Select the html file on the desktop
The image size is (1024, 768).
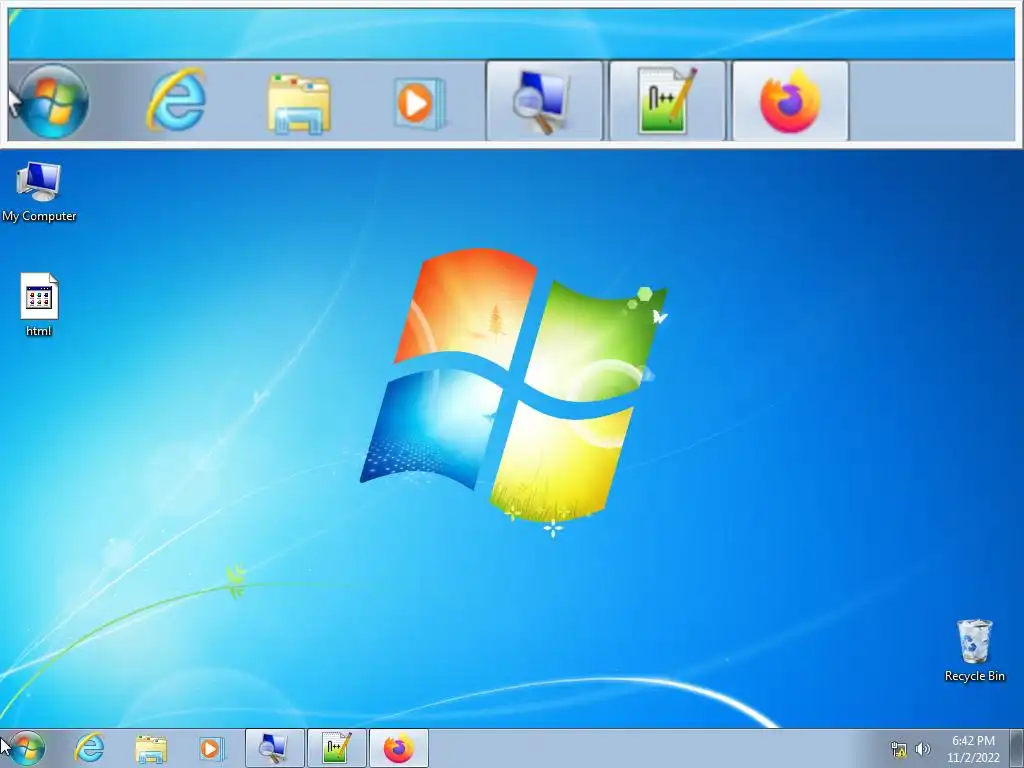pyautogui.click(x=39, y=304)
